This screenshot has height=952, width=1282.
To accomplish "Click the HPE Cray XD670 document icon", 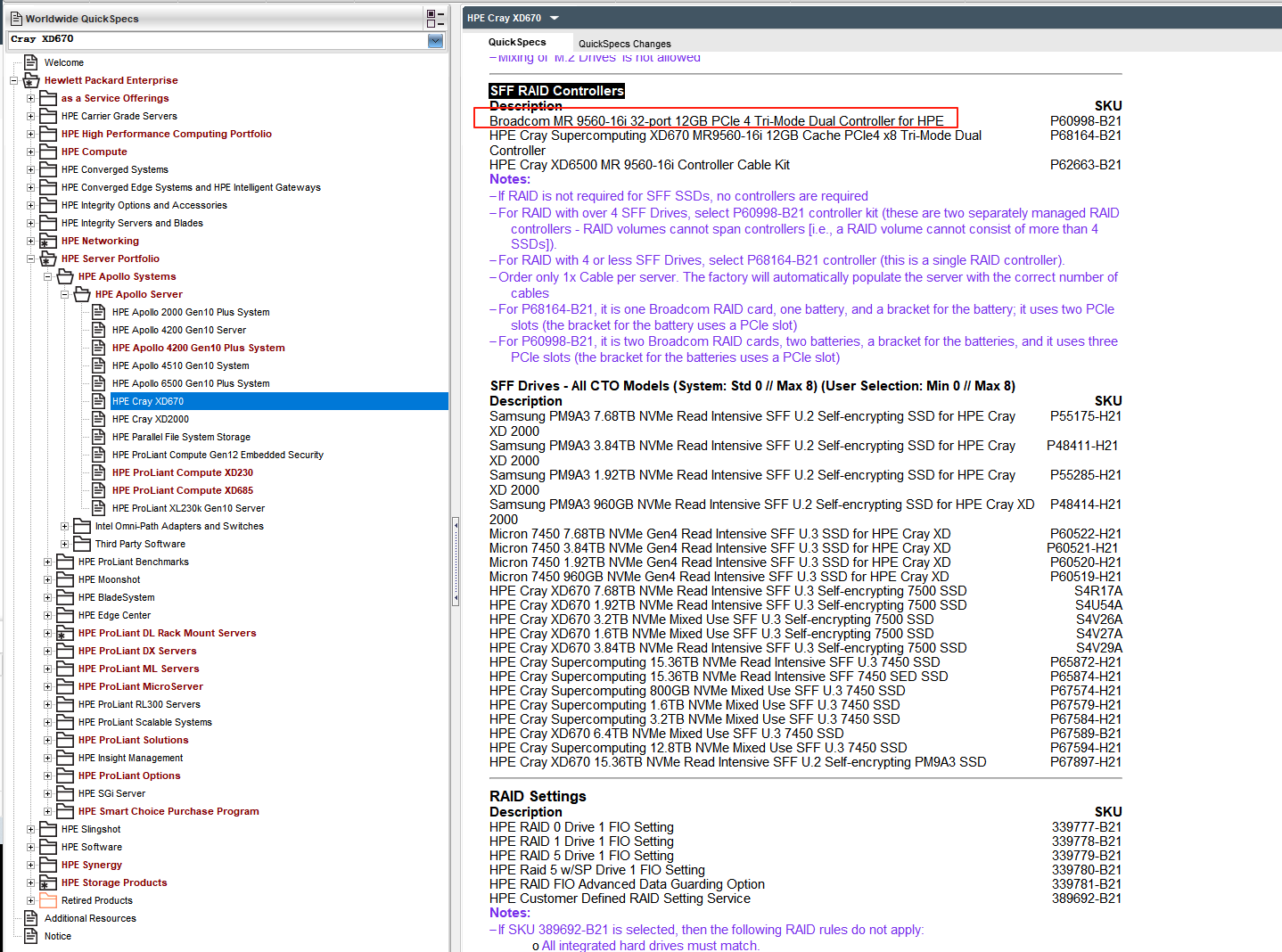I will click(99, 401).
